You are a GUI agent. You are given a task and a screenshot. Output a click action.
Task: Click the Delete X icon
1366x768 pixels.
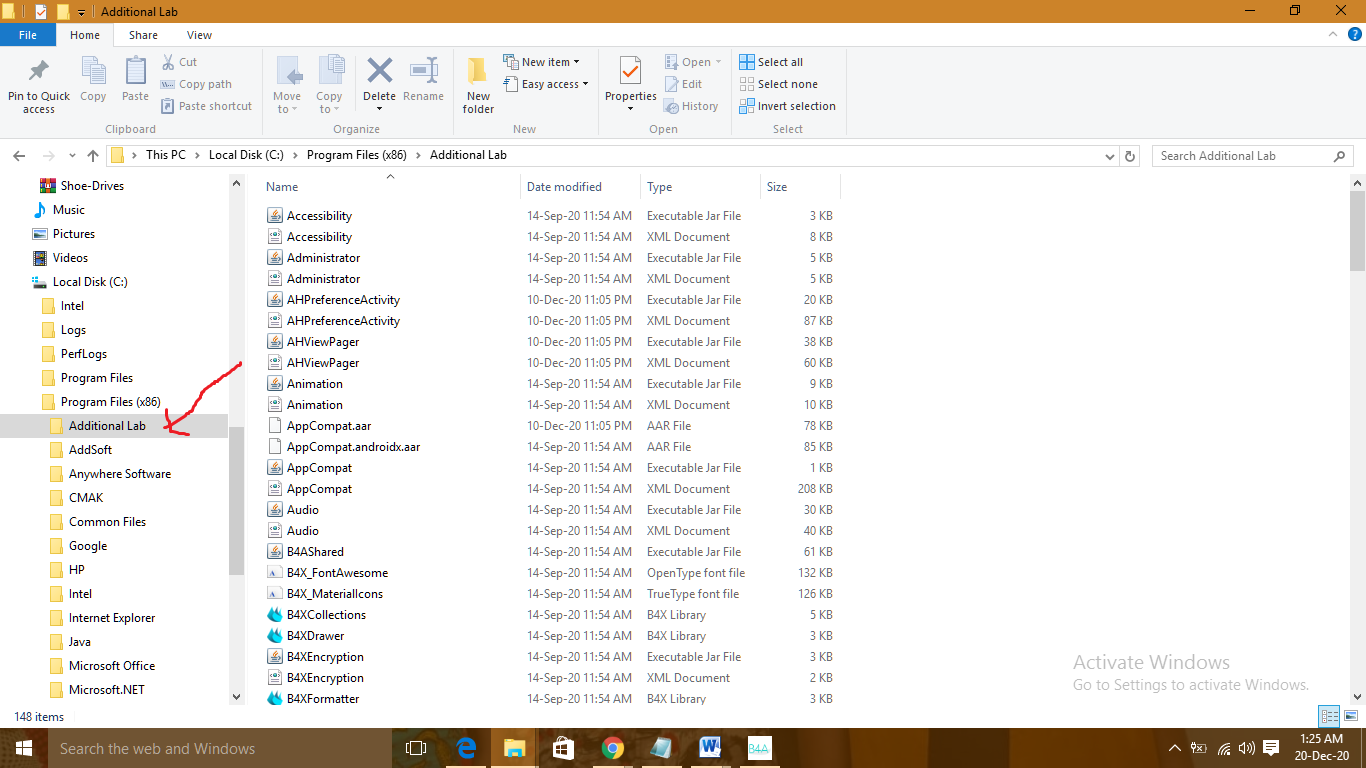point(379,71)
